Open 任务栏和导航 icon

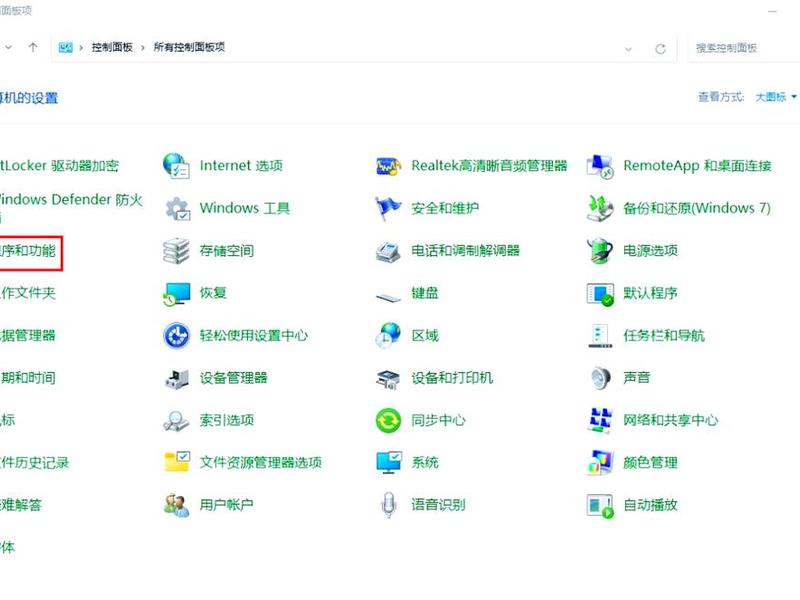pyautogui.click(x=600, y=336)
